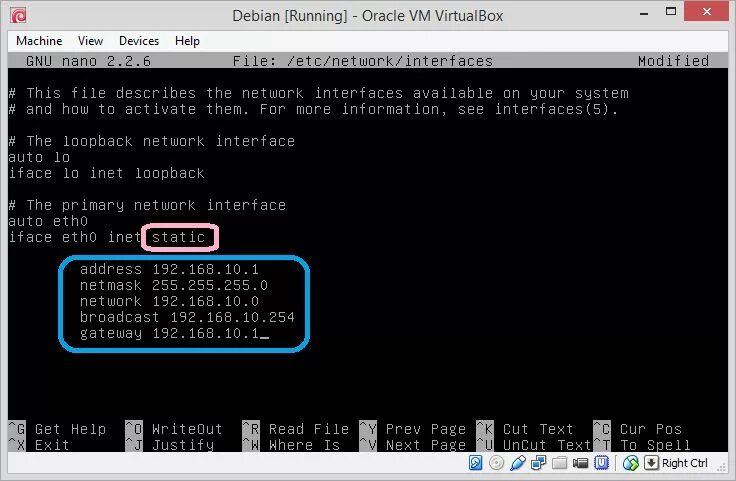Click the '^W Where Is' shortcut hint
The height and width of the screenshot is (481, 736).
point(291,445)
